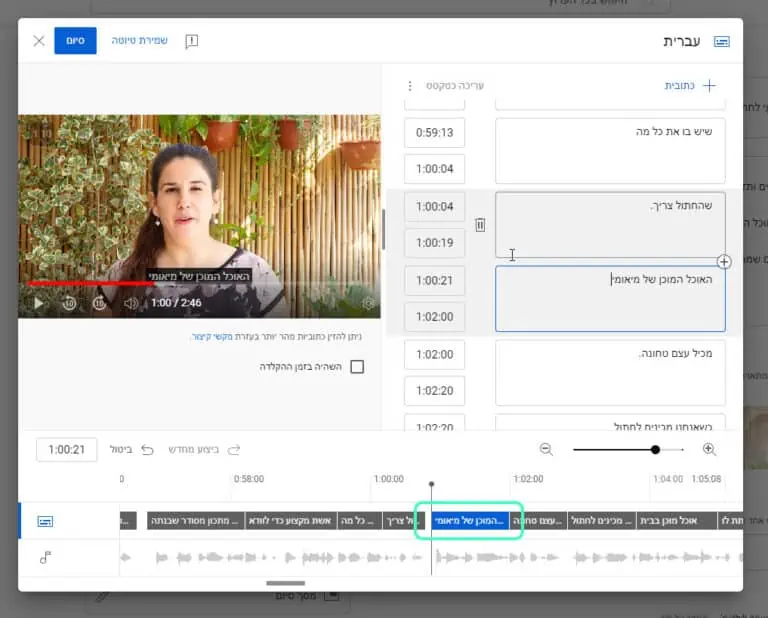Screen dimensions: 768x618
Task: Edit start time 0:59:13 field
Action: point(434,133)
